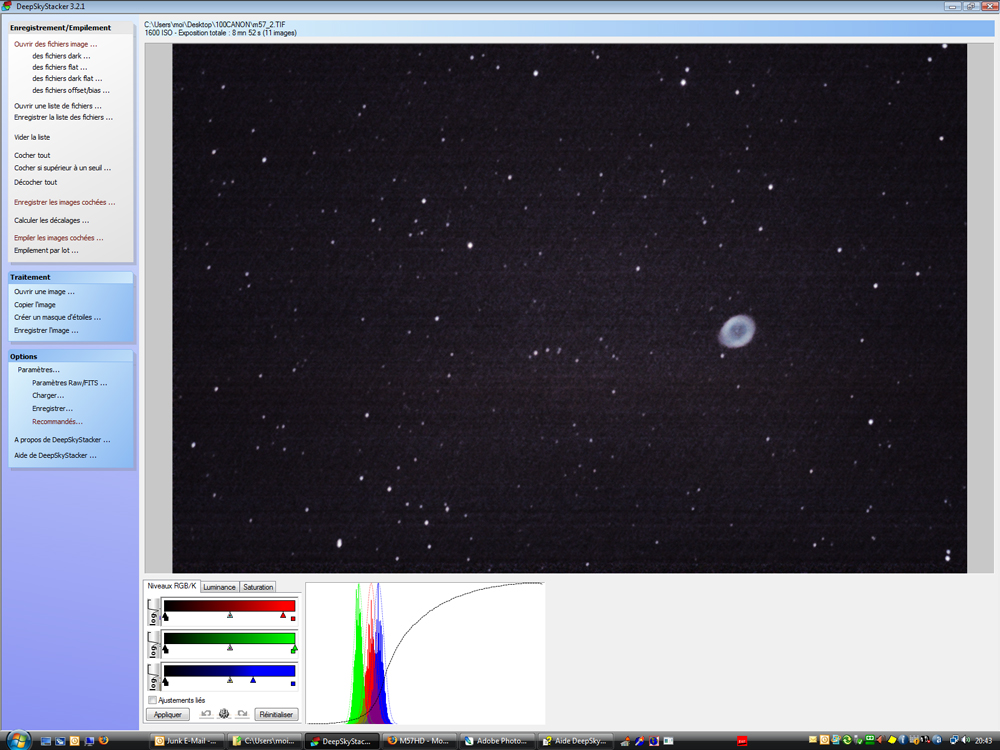1000x750 pixels.
Task: Click the blue channel white point triangle
Action: [253, 680]
